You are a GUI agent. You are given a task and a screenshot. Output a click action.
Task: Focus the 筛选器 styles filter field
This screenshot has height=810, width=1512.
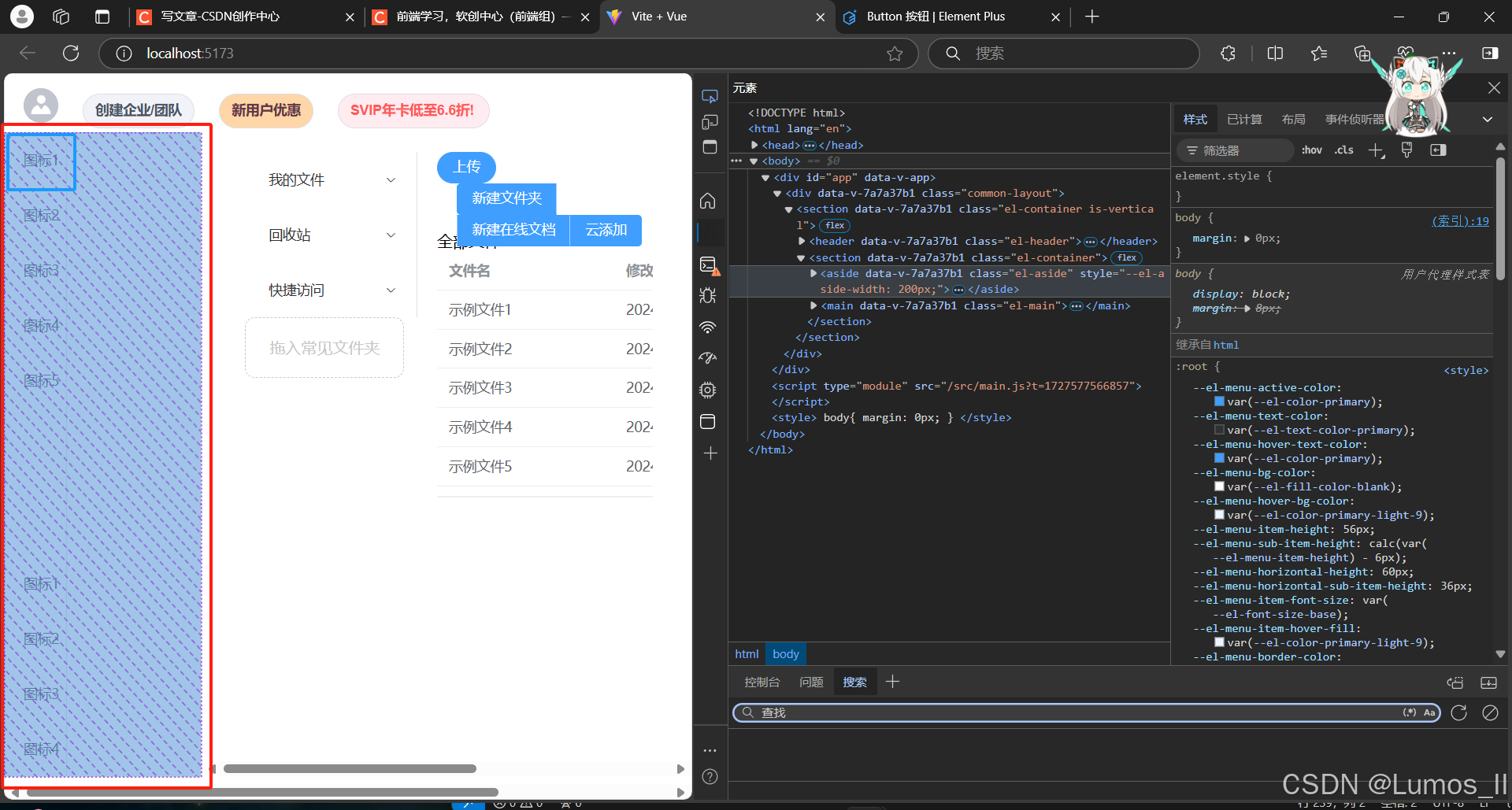(x=1236, y=150)
